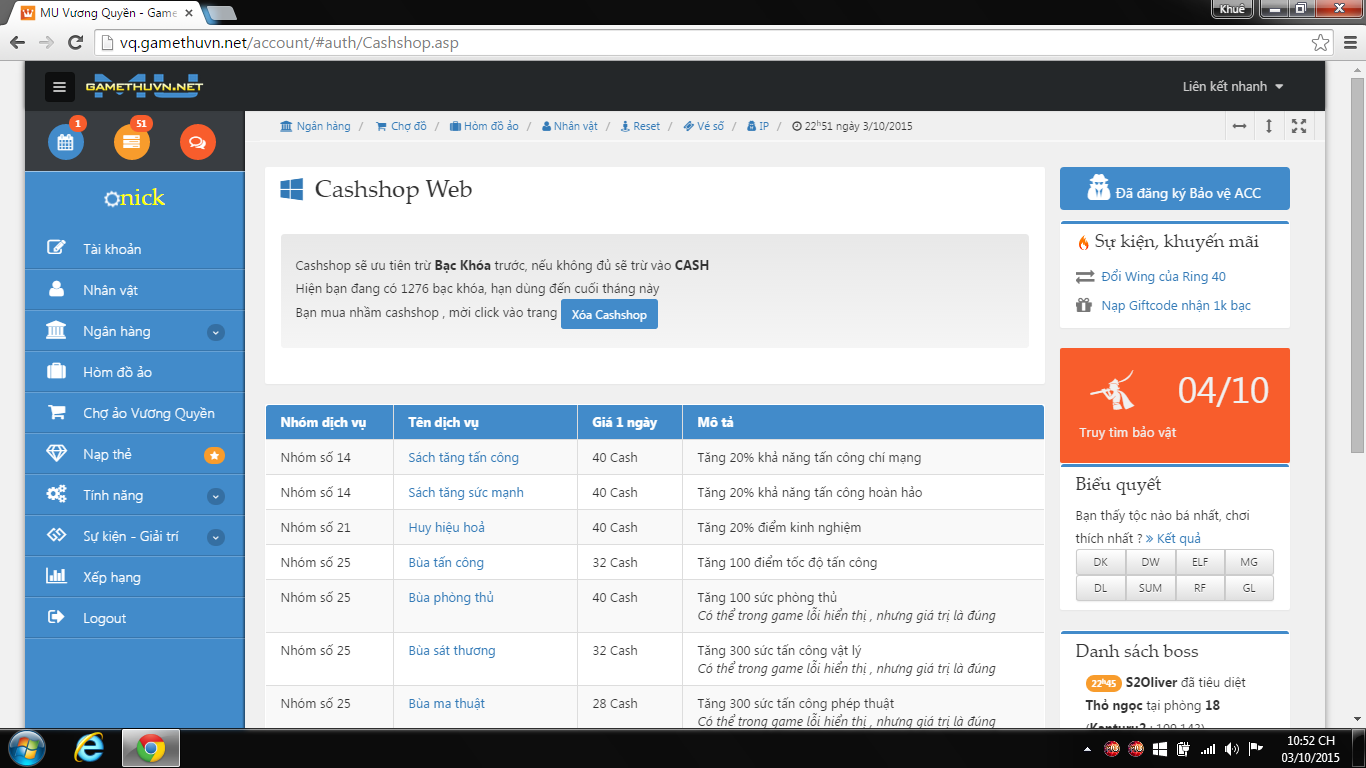Image resolution: width=1366 pixels, height=768 pixels.
Task: Click the Xóa Cashshop button
Action: click(x=609, y=314)
